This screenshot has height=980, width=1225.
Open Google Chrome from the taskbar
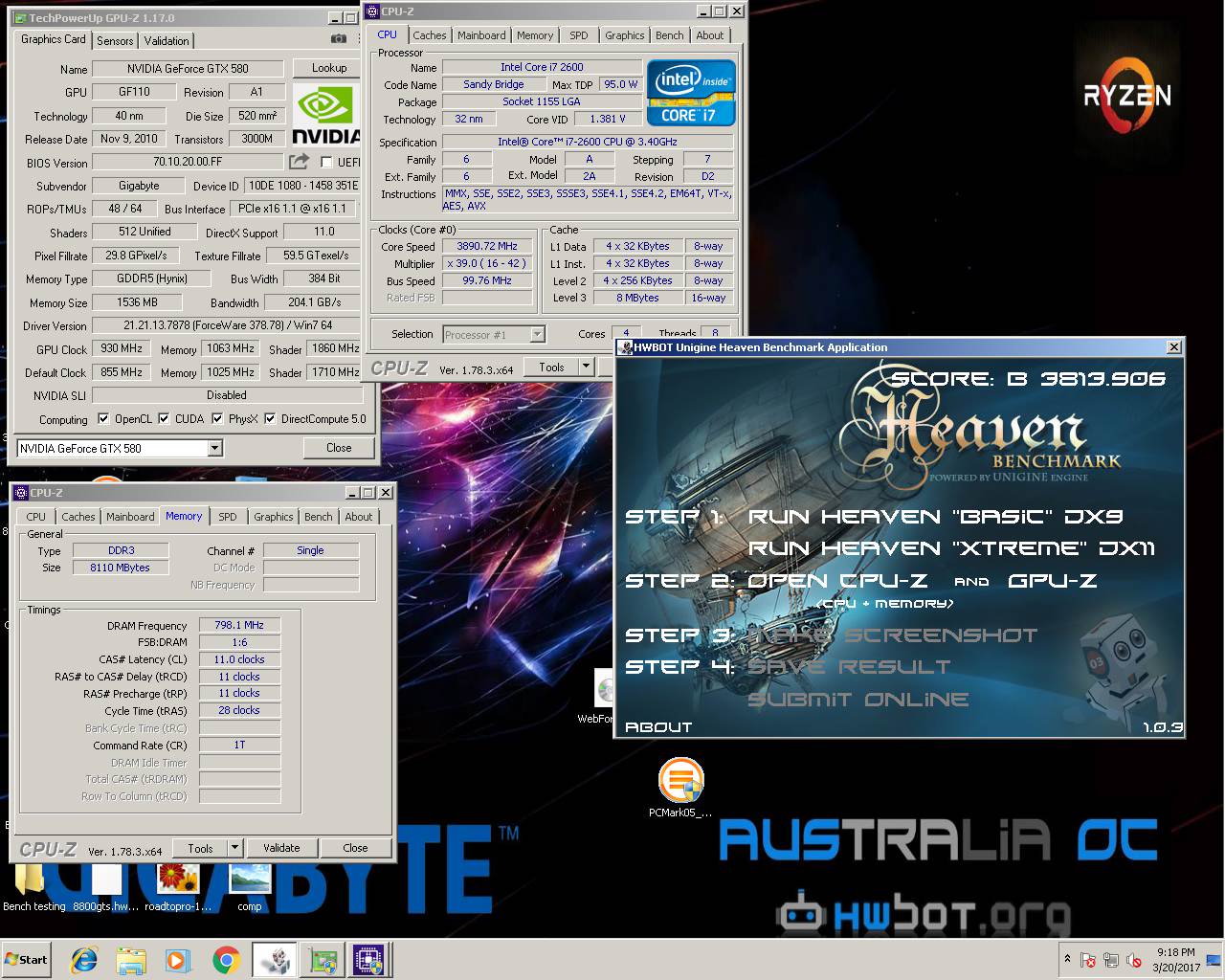226,960
